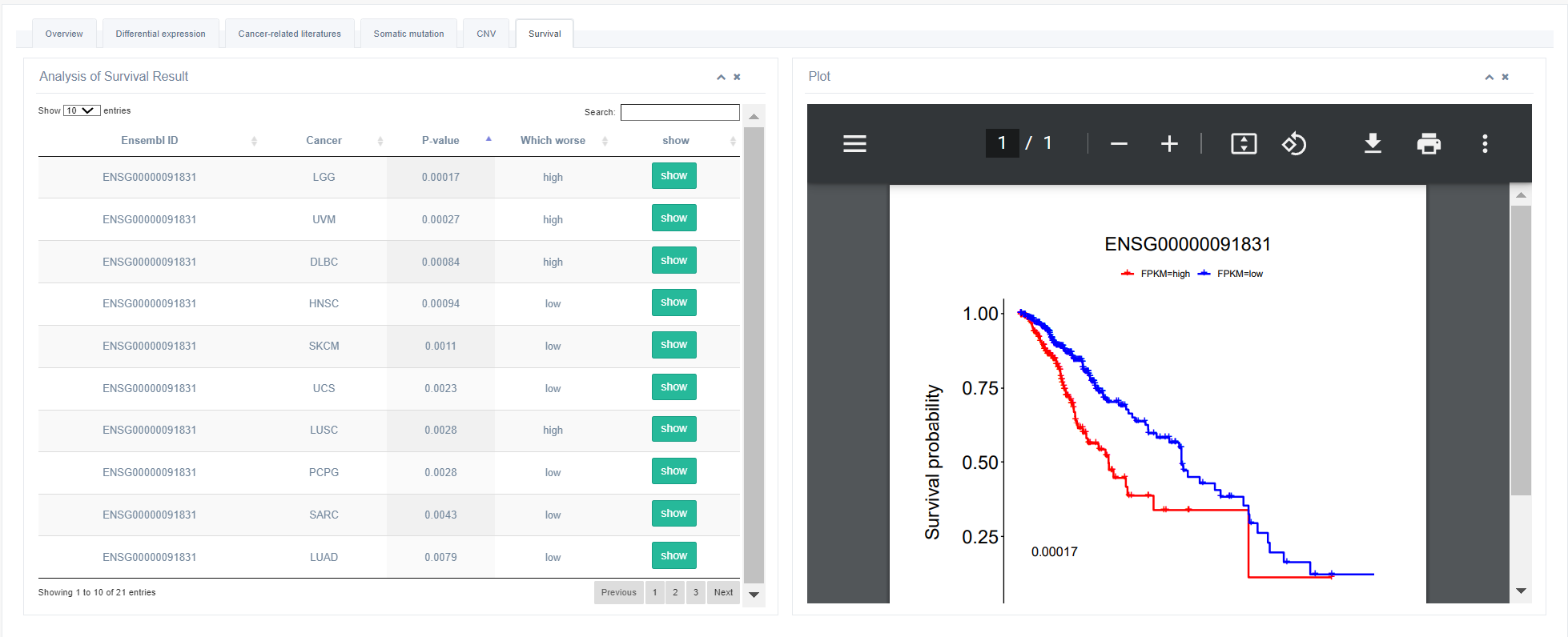Click the fit to page icon
The height and width of the screenshot is (637, 1568).
pyautogui.click(x=1243, y=144)
